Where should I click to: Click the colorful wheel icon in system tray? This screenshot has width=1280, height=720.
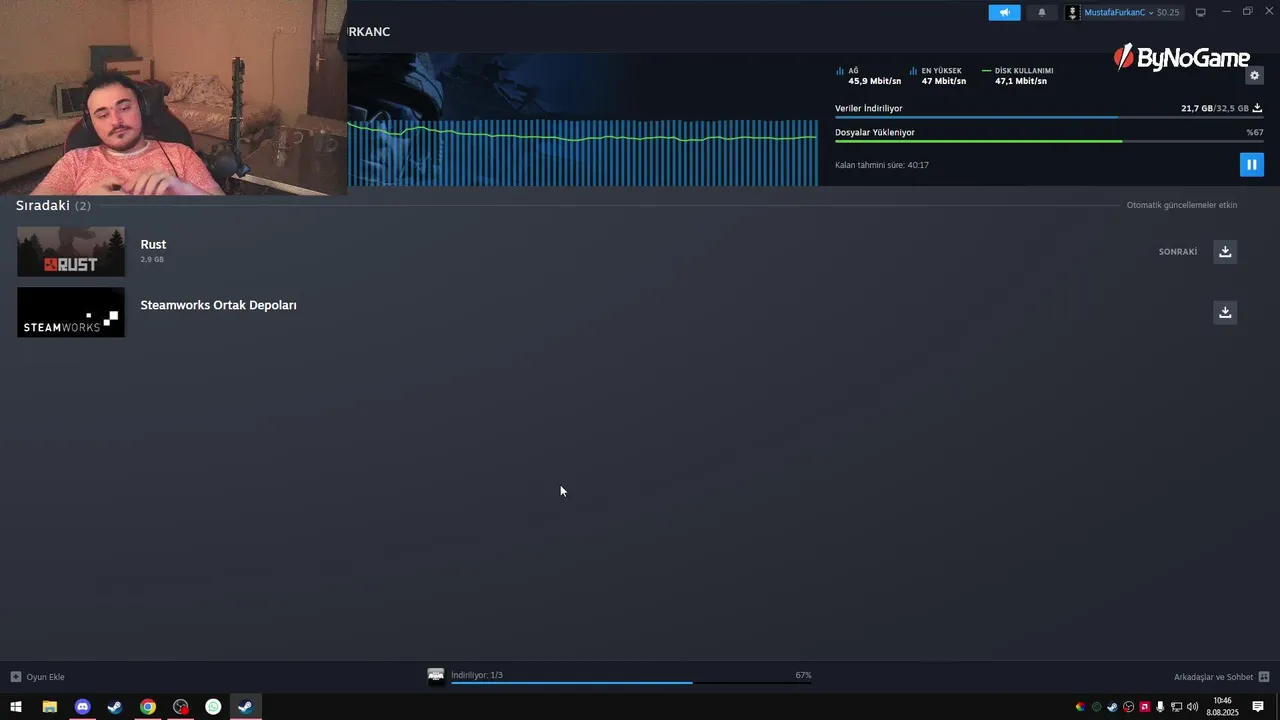[x=1080, y=707]
